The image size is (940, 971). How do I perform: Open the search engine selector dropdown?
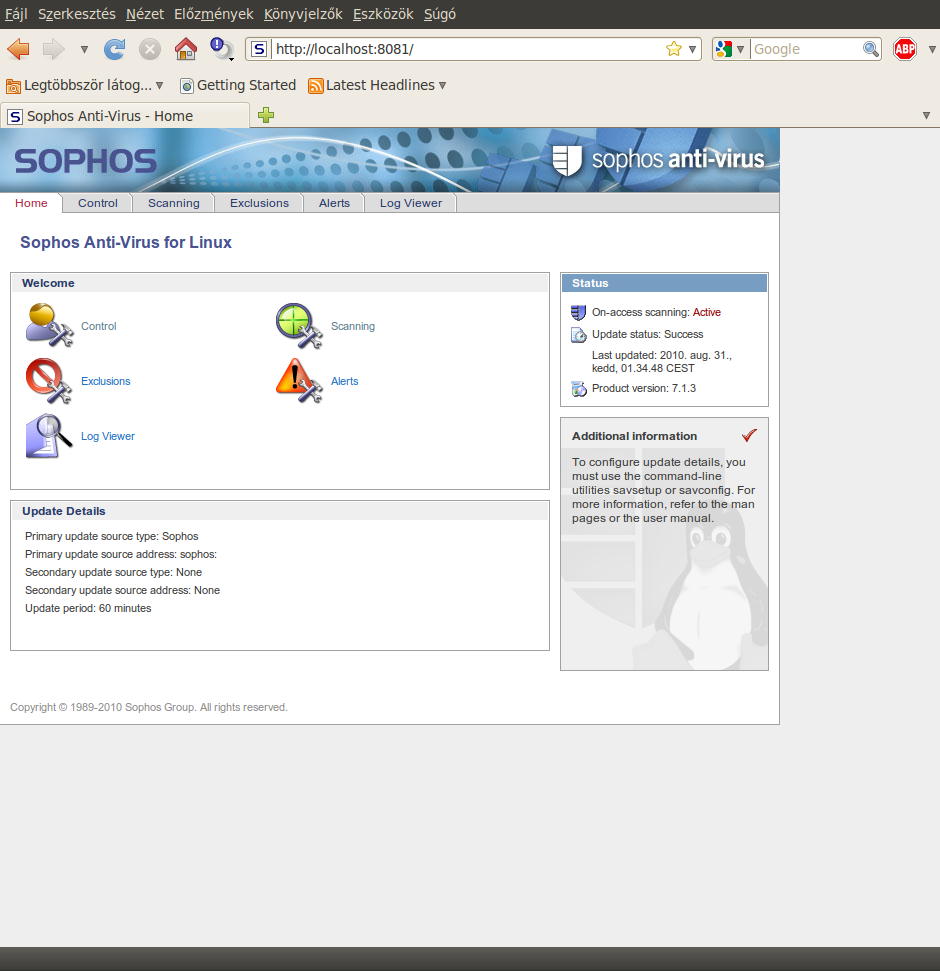(x=730, y=49)
